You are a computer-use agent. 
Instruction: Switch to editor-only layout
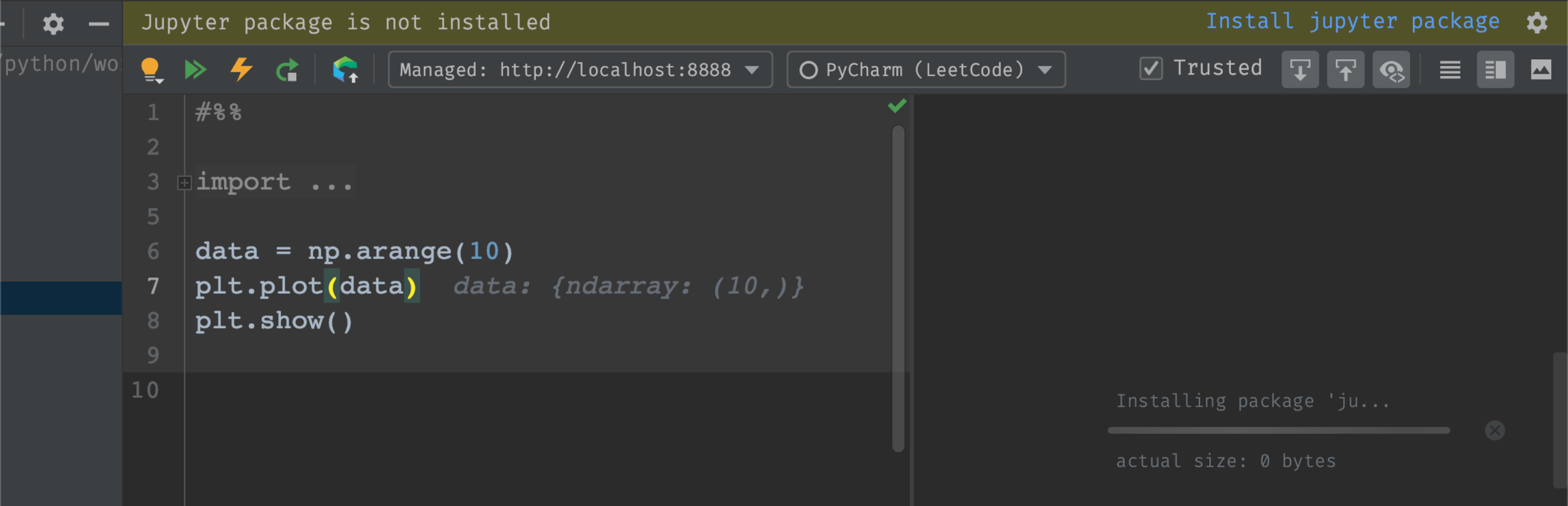1449,69
